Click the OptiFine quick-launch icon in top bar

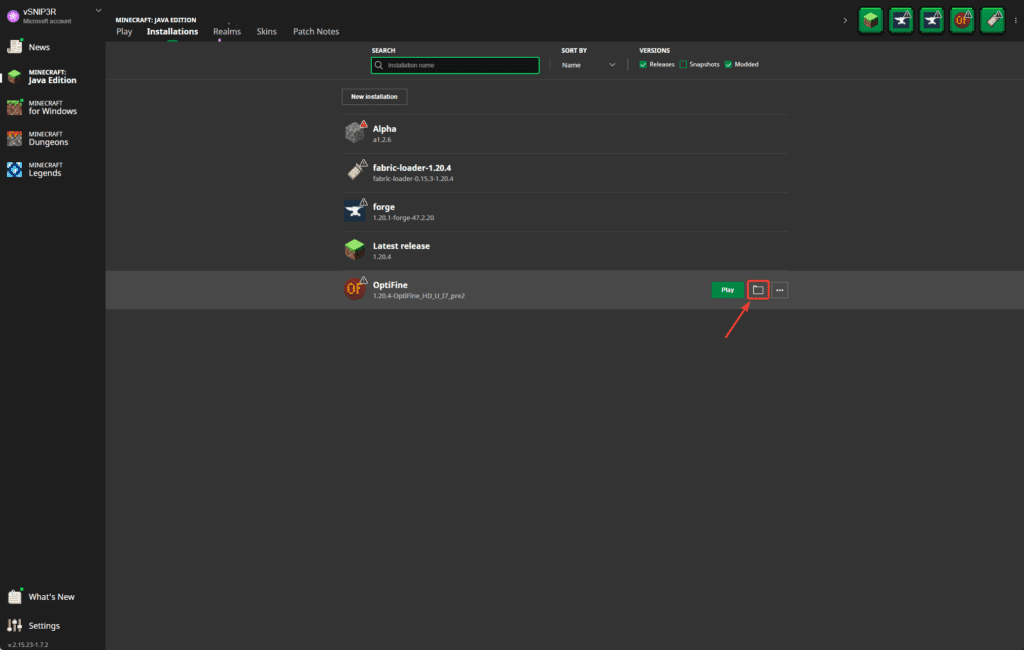click(x=962, y=19)
